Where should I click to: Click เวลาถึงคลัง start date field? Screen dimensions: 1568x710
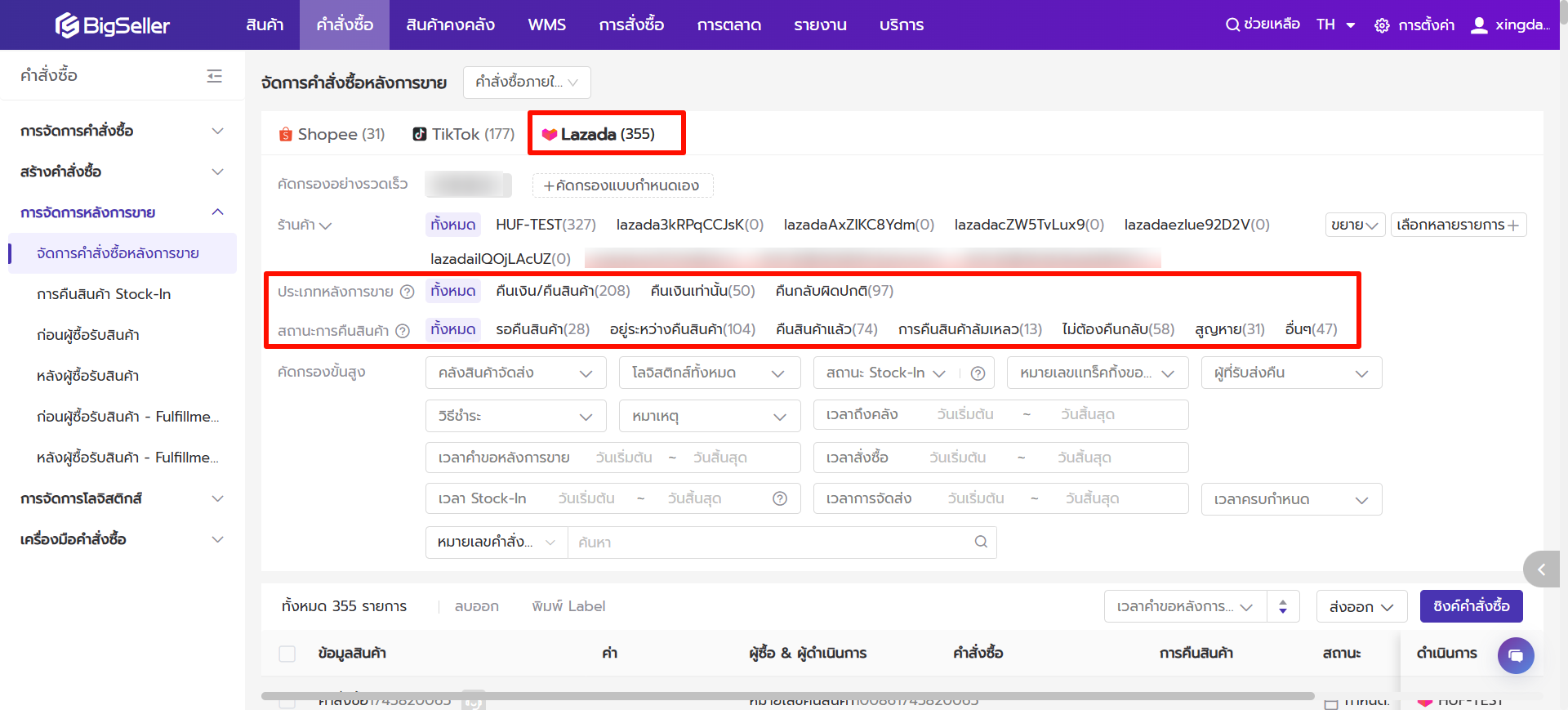click(965, 414)
